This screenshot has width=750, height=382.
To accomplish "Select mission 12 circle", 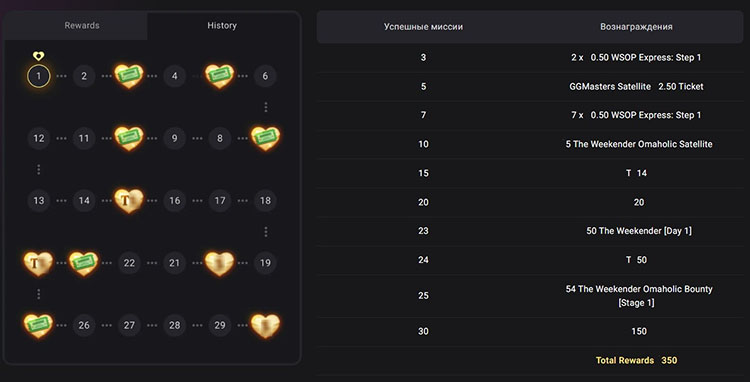I will (x=39, y=139).
